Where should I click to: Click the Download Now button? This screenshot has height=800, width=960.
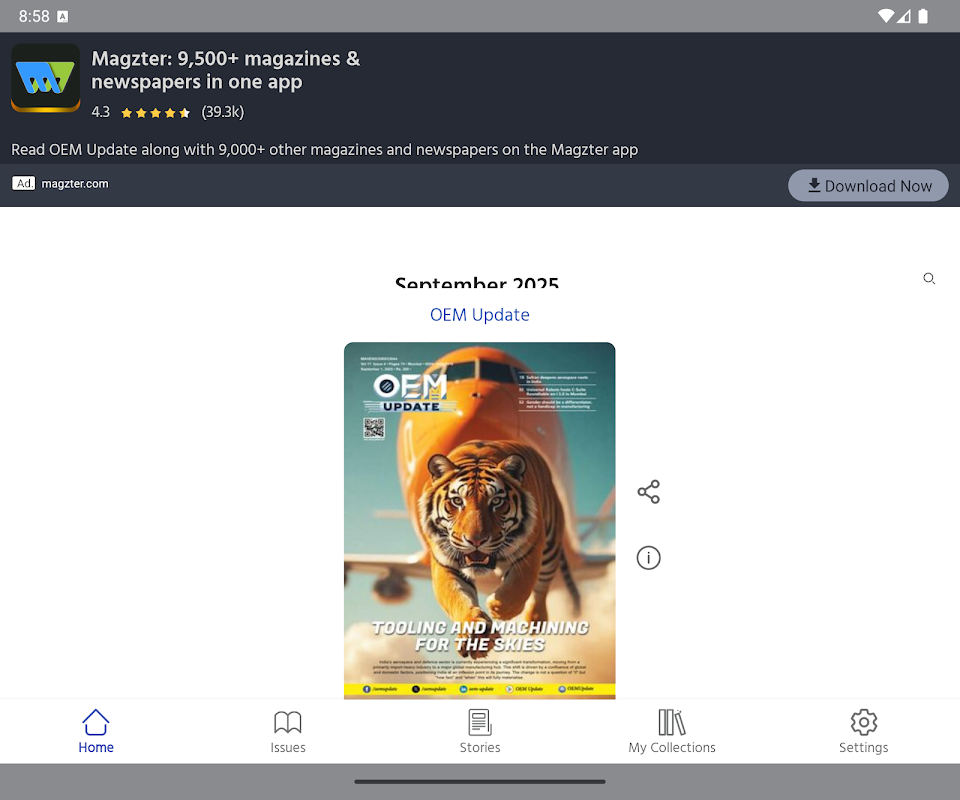[x=868, y=185]
